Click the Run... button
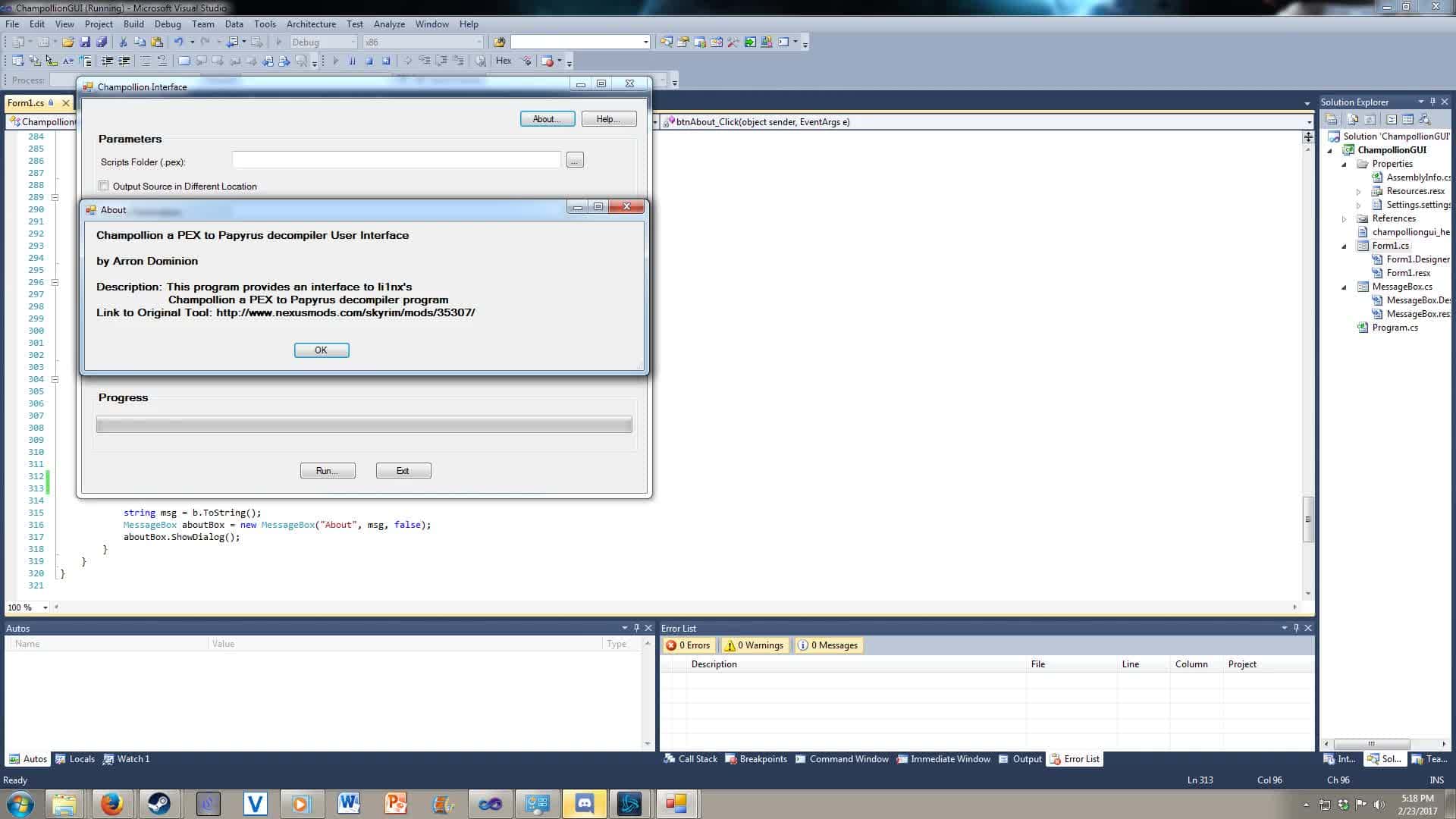This screenshot has height=819, width=1456. [x=328, y=471]
